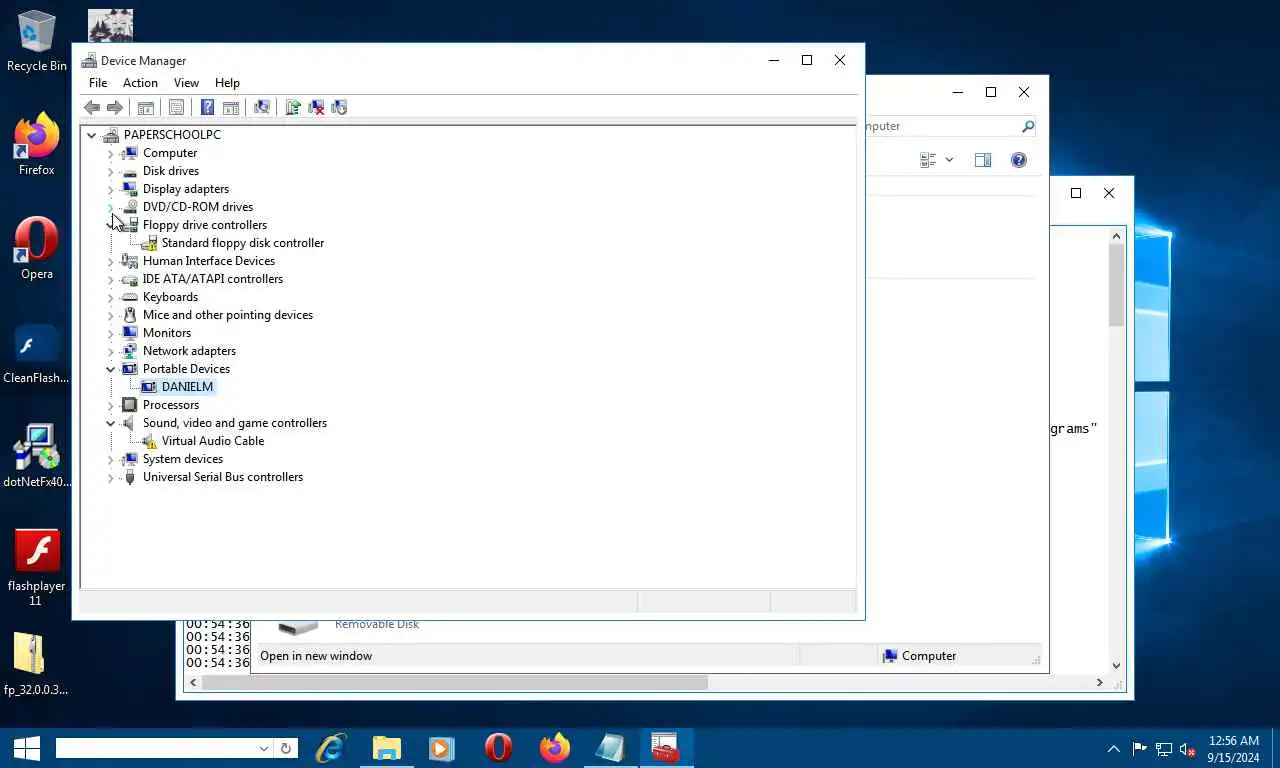Viewport: 1280px width, 768px height.
Task: Click the horizontal scrollbar in the console window
Action: click(455, 683)
